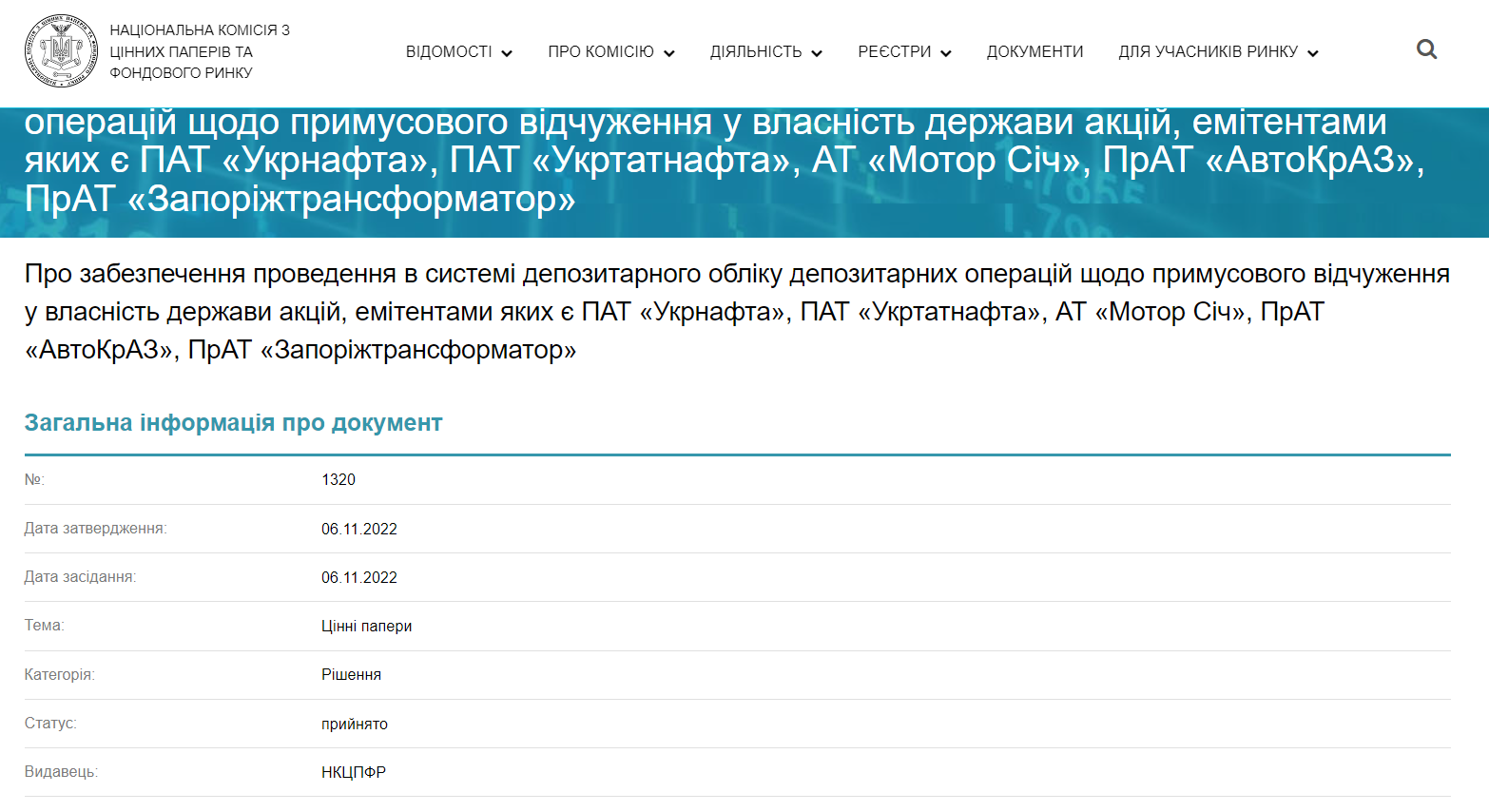Expand the ПРО КОМІСІЮ dropdown chevron

click(x=669, y=53)
